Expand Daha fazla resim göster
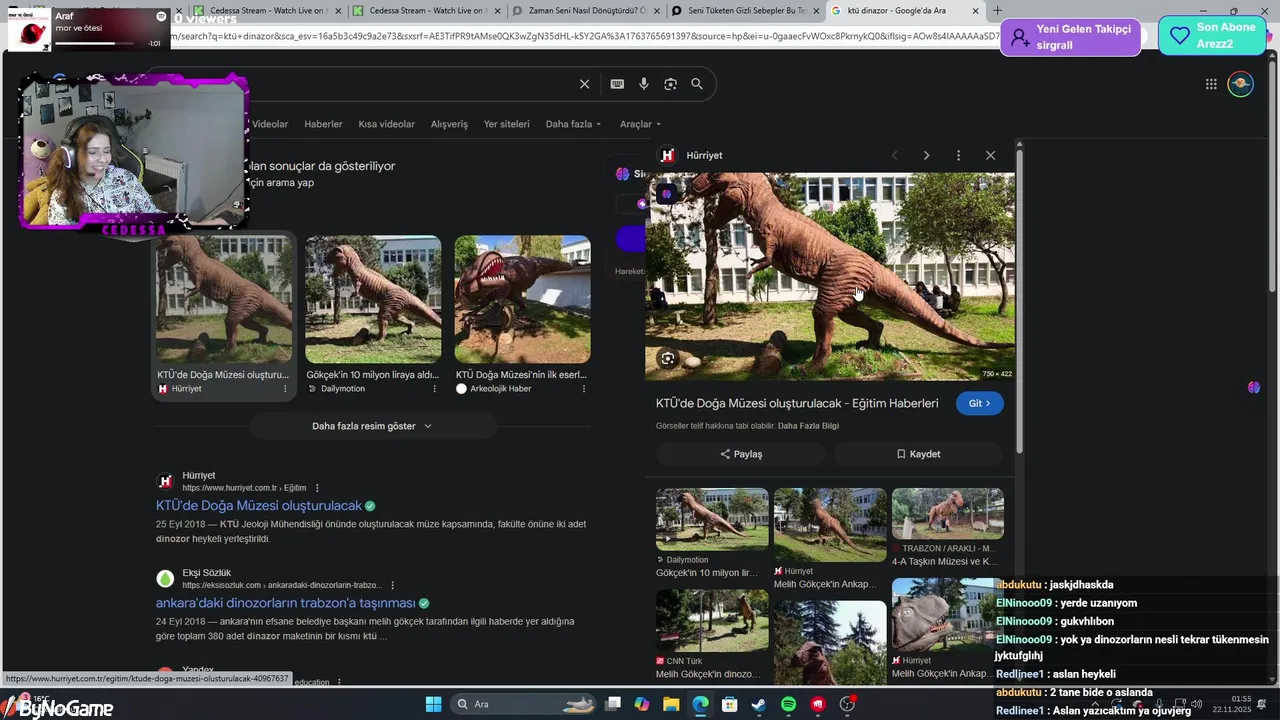Screen dimensions: 1280x720 coord(372,426)
